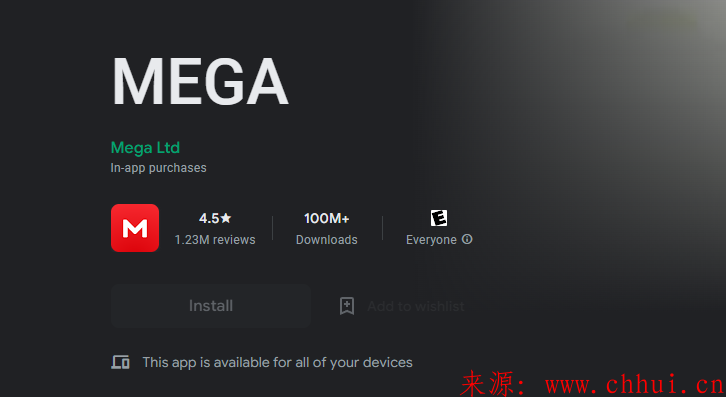Click the red MEGA app icon

point(135,228)
